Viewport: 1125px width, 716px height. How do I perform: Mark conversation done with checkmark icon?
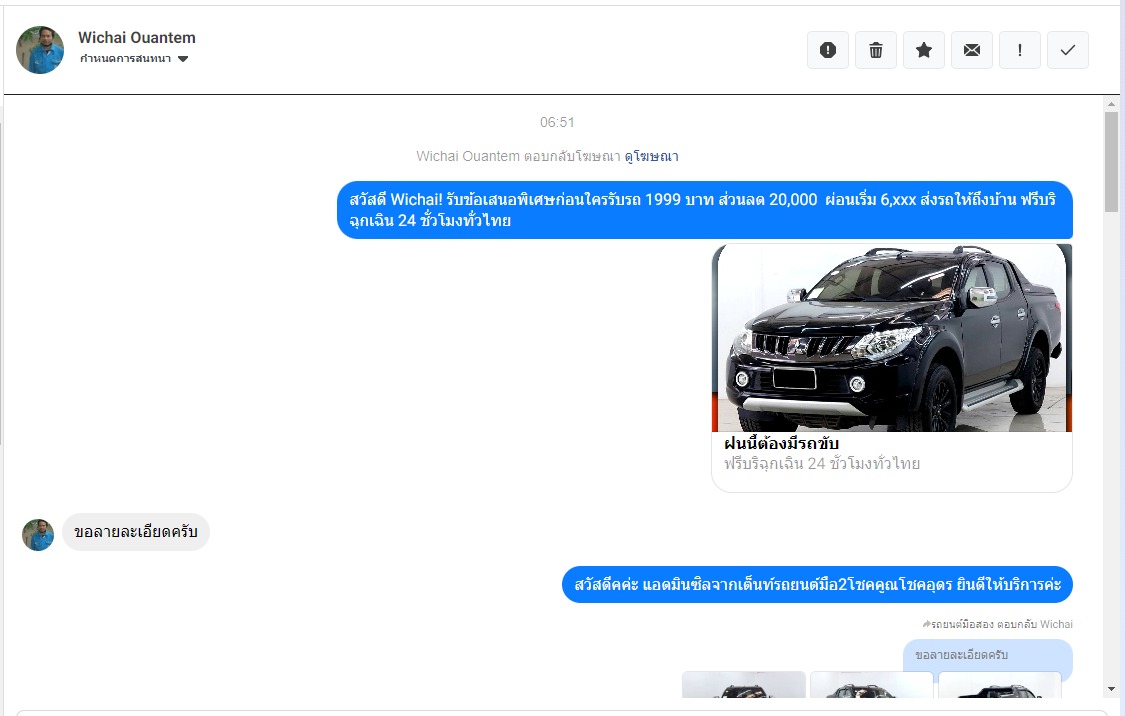point(1068,50)
